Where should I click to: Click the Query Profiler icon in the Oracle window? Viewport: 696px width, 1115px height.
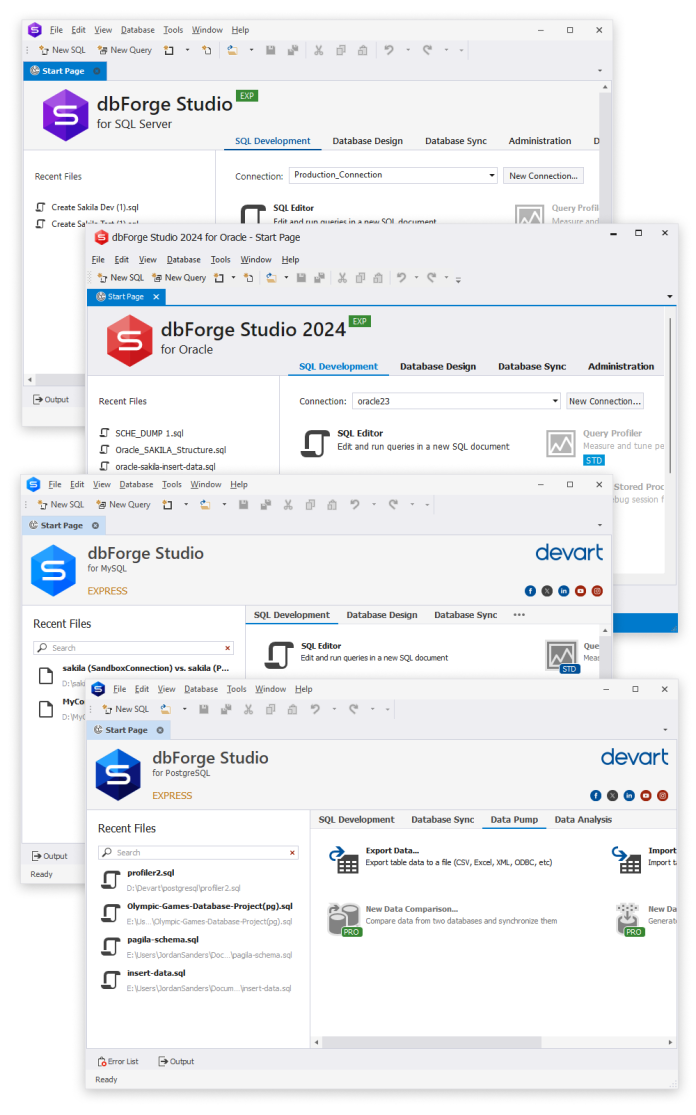click(561, 443)
